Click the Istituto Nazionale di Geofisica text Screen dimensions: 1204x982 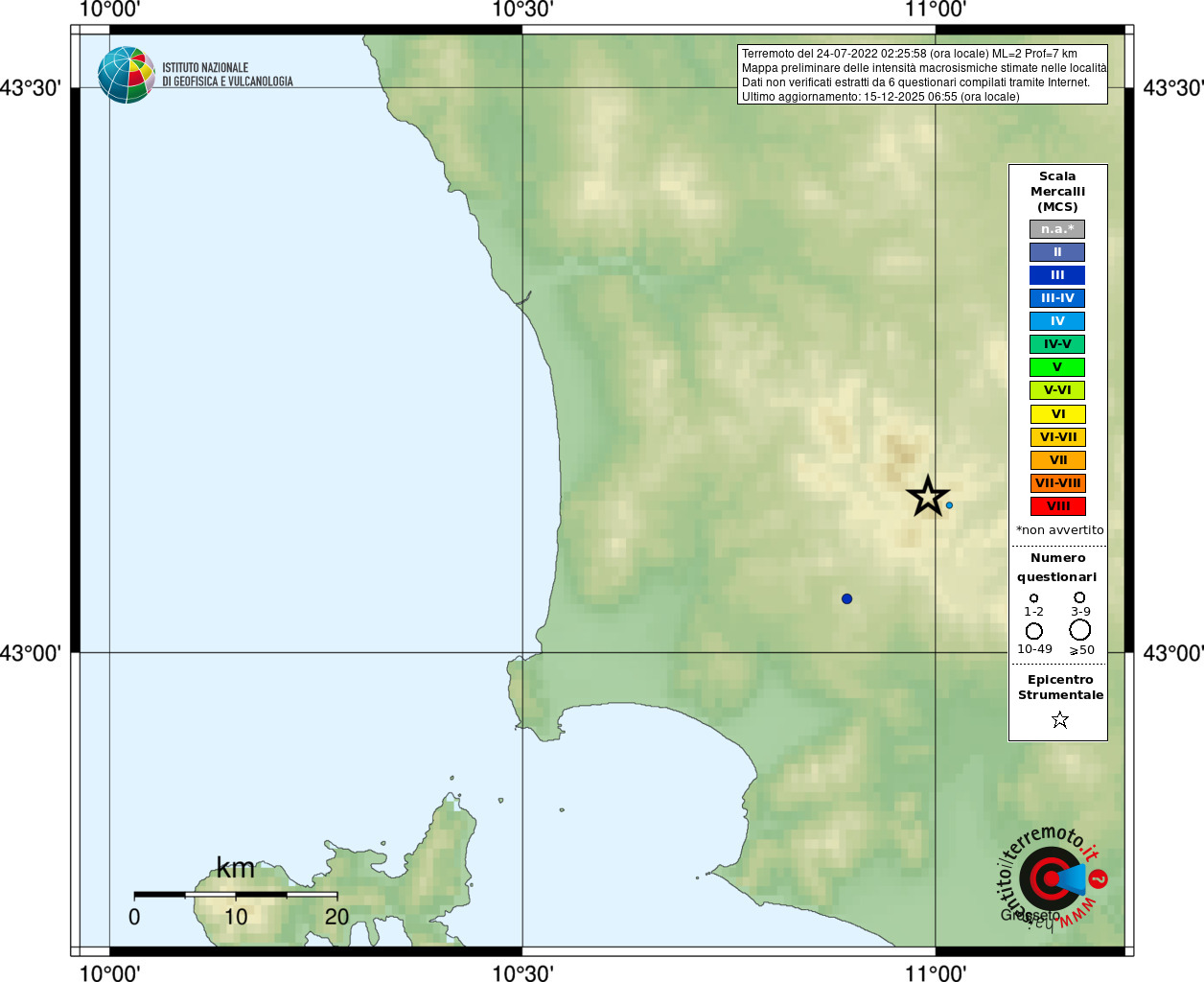(227, 75)
